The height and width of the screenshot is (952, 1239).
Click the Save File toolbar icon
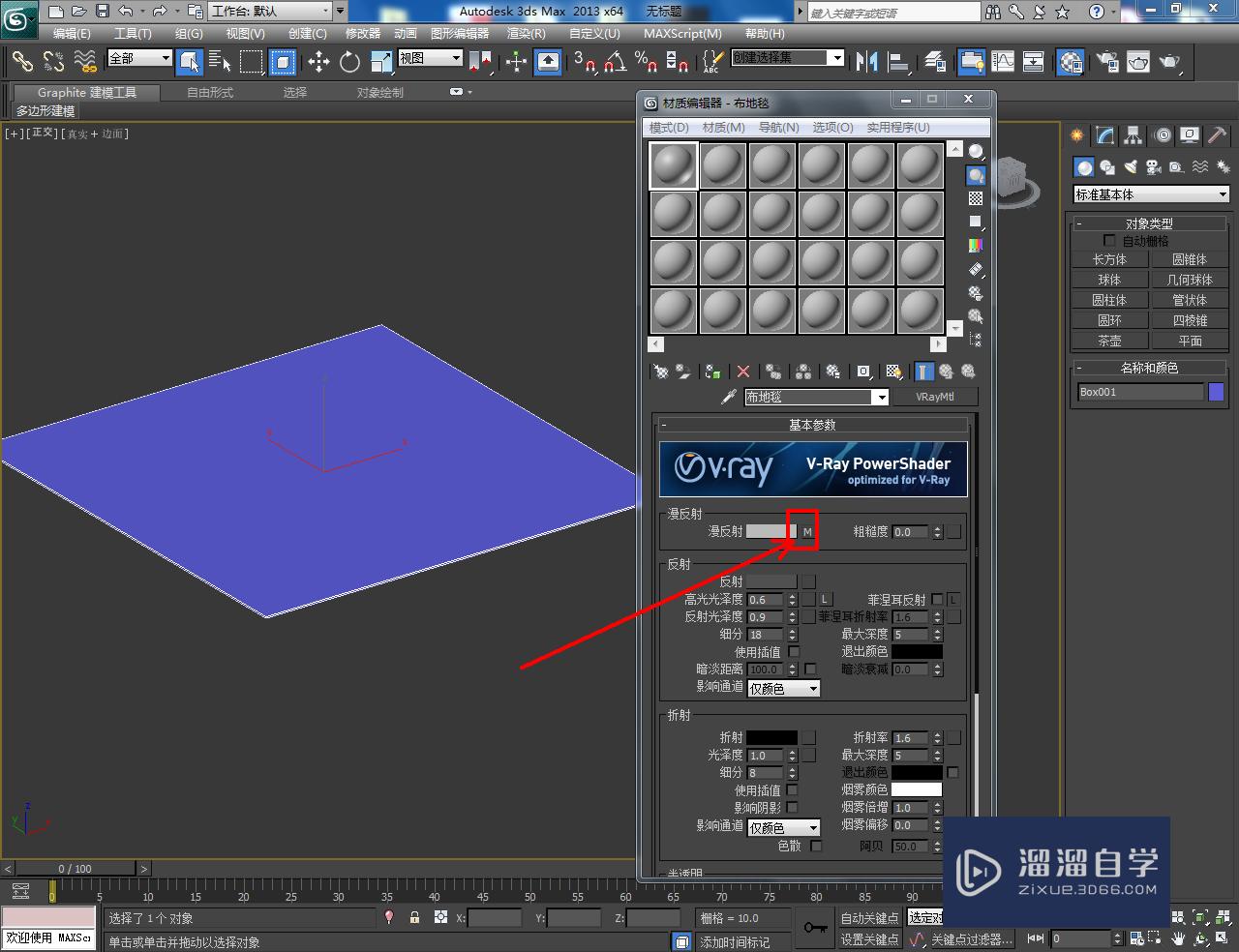[x=103, y=12]
